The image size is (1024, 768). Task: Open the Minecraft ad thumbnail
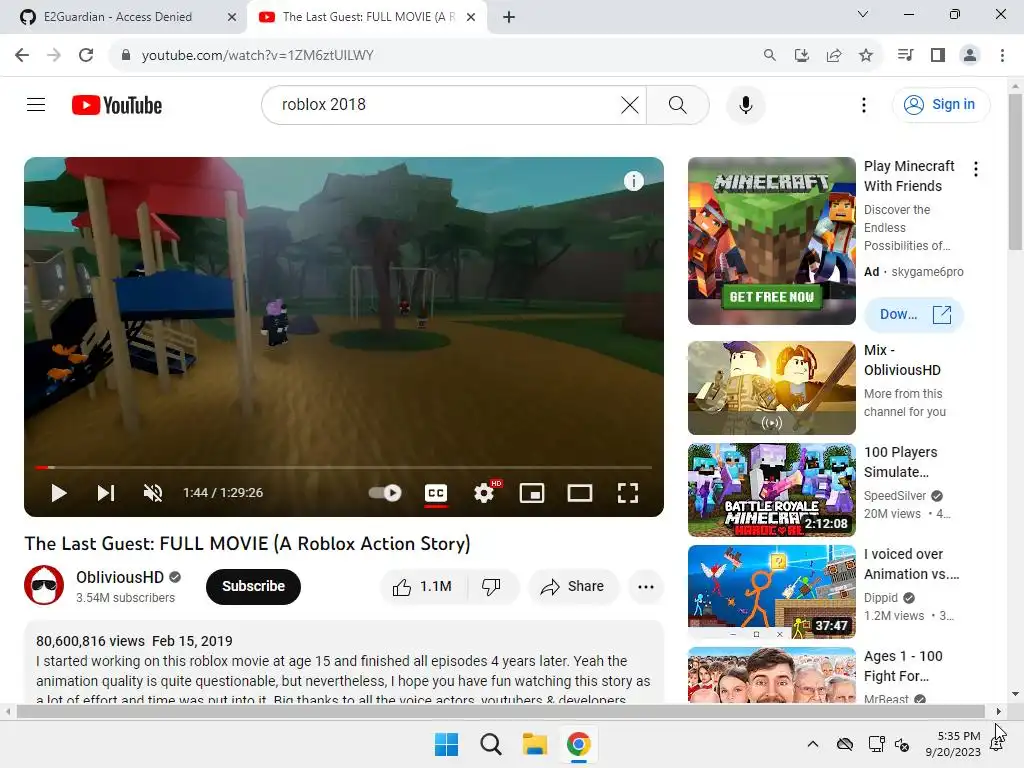coord(771,240)
